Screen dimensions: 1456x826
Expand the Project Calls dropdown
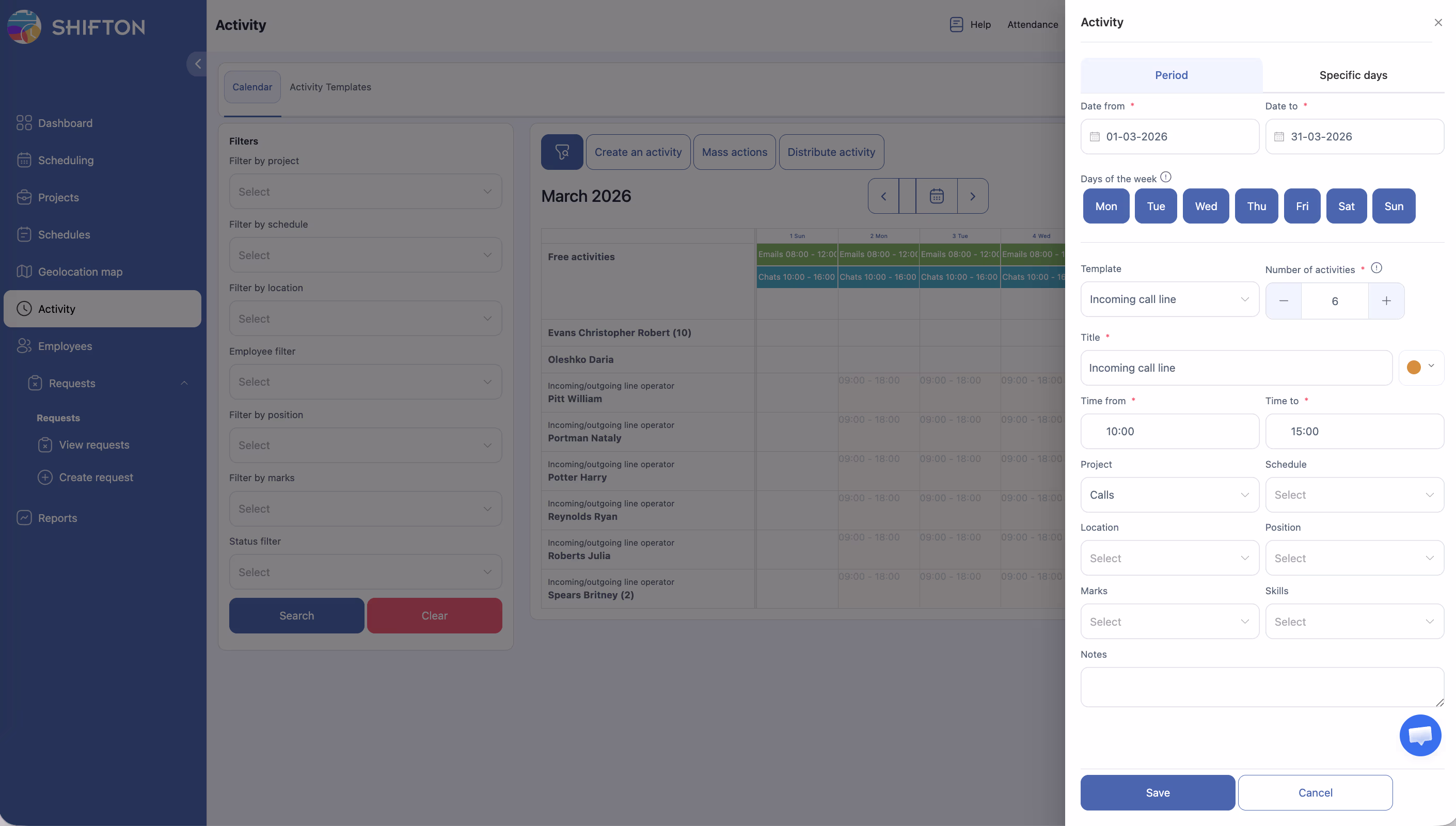[1169, 495]
